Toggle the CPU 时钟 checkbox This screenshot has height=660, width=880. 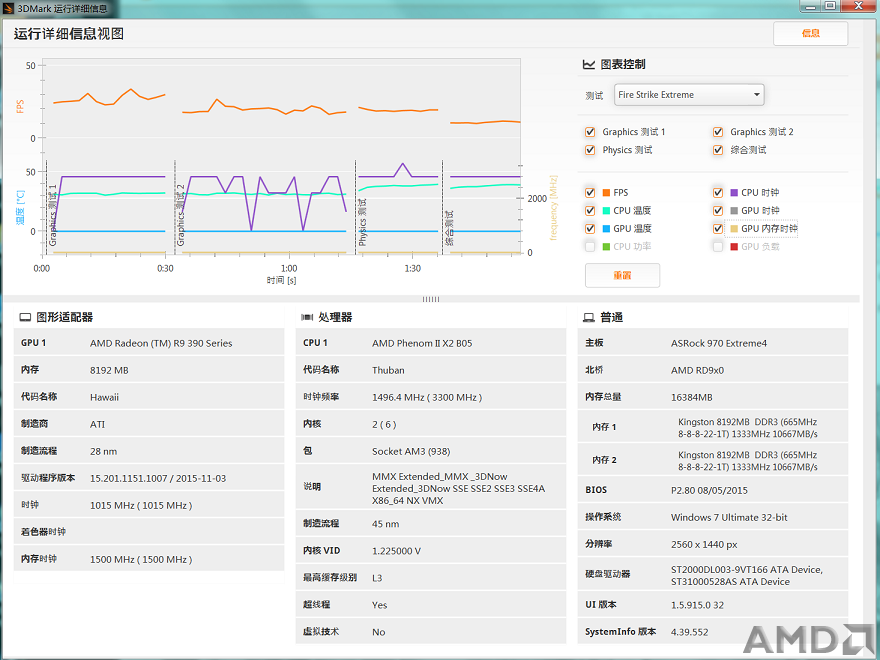(718, 192)
